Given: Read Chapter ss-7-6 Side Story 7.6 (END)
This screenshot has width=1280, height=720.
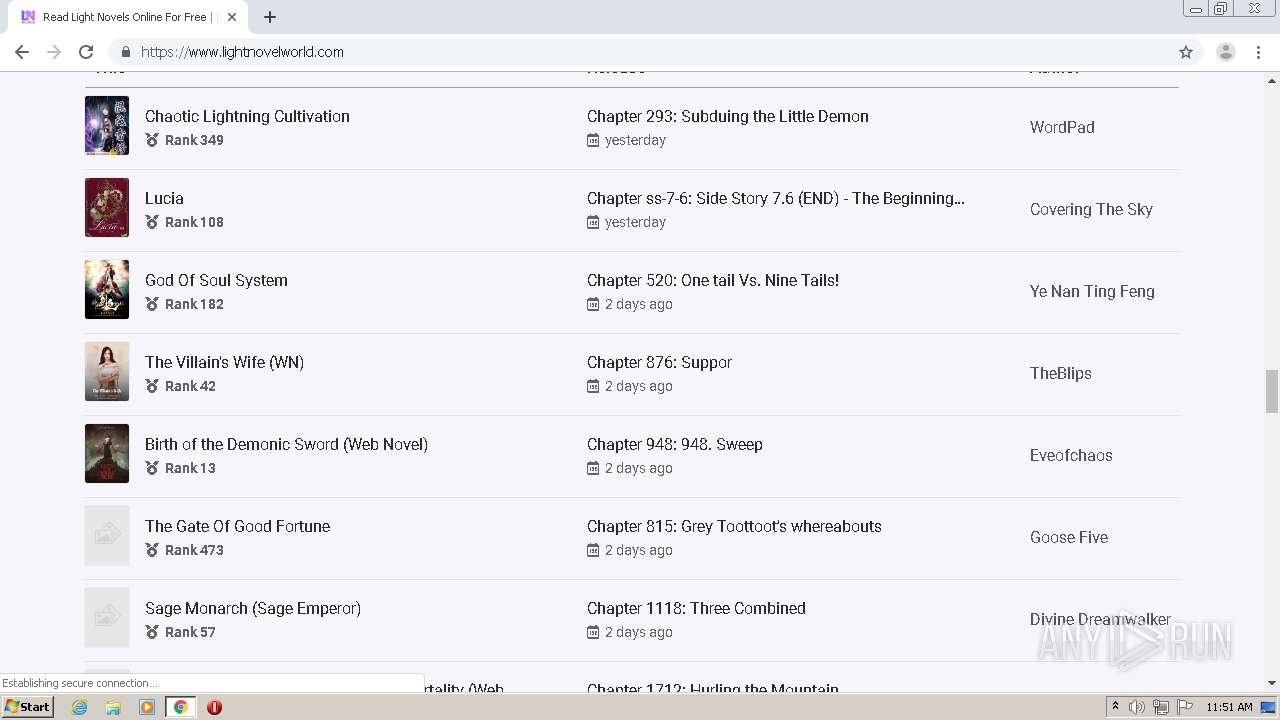Looking at the screenshot, I should coord(776,198).
